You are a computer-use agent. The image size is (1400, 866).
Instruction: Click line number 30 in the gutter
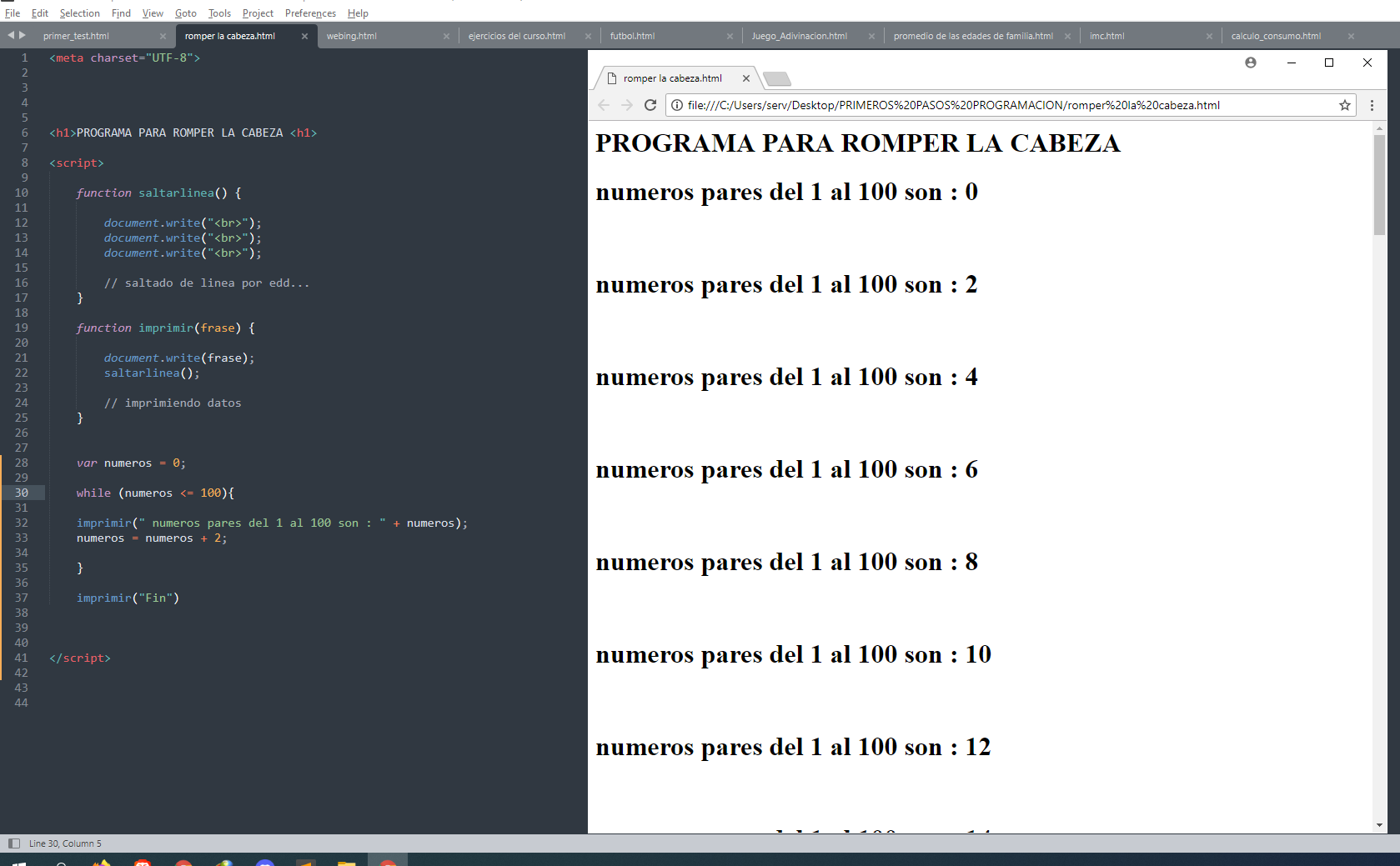22,493
